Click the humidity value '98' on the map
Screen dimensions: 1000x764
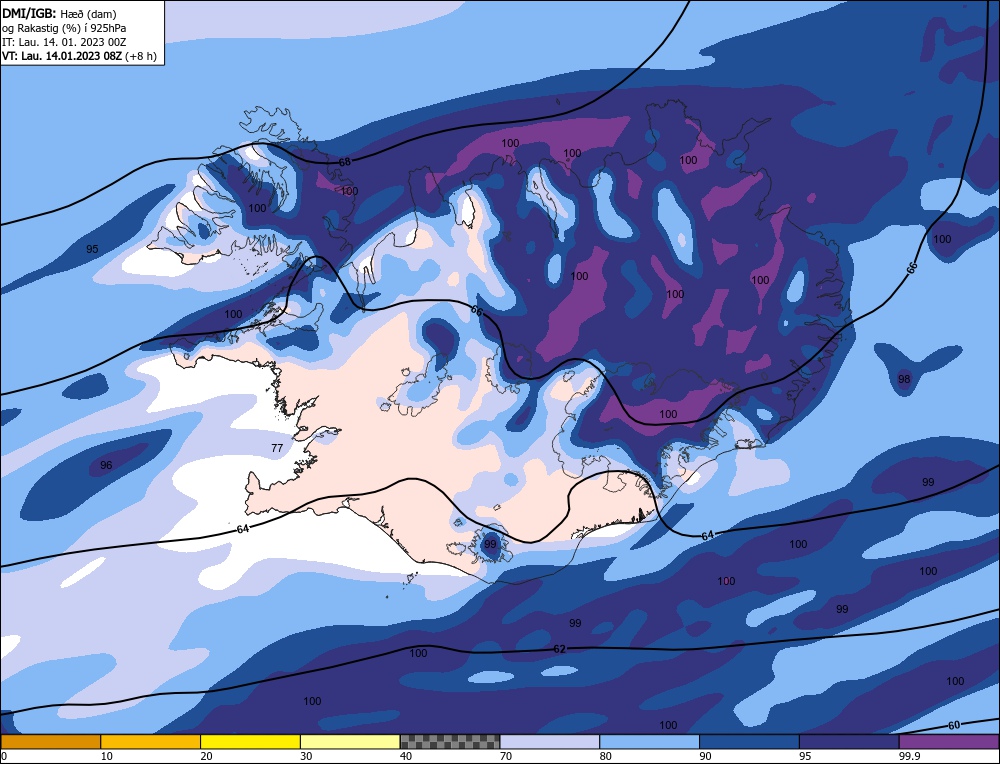[904, 379]
